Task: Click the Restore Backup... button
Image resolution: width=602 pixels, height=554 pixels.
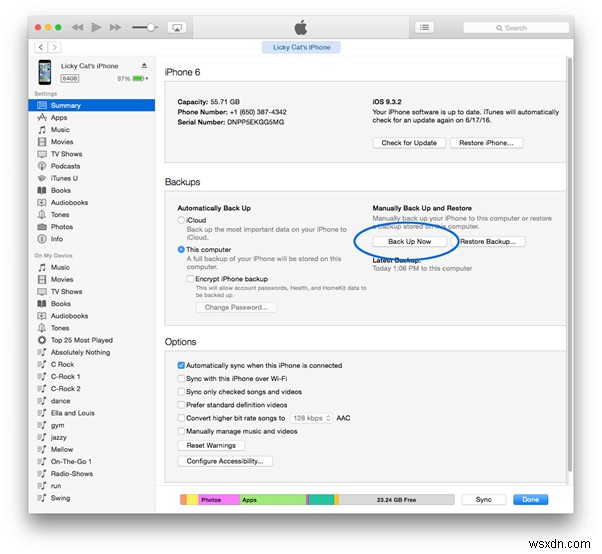Action: tap(488, 241)
